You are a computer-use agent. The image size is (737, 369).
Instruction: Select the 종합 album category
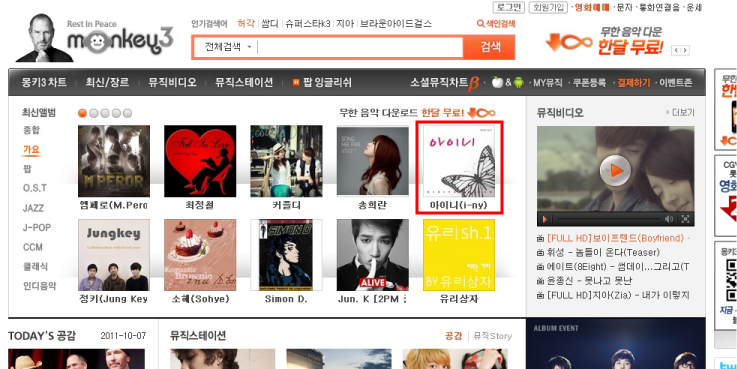[x=31, y=130]
